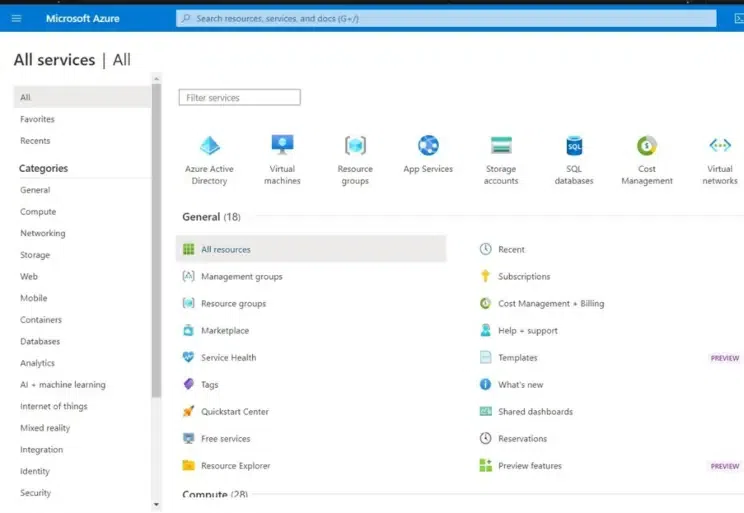The image size is (744, 513).
Task: Open Management groups link
Action: (x=242, y=276)
